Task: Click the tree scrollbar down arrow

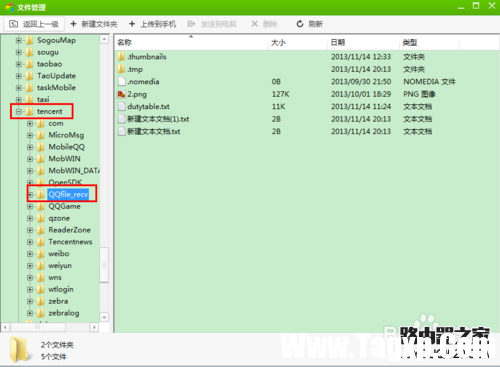Action: pos(104,317)
